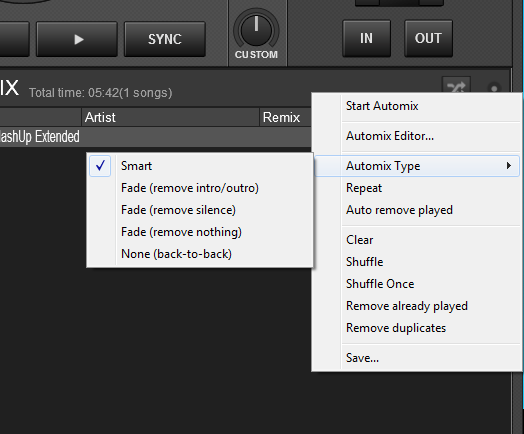Expand the Automix Type submenu arrow

pyautogui.click(x=509, y=166)
